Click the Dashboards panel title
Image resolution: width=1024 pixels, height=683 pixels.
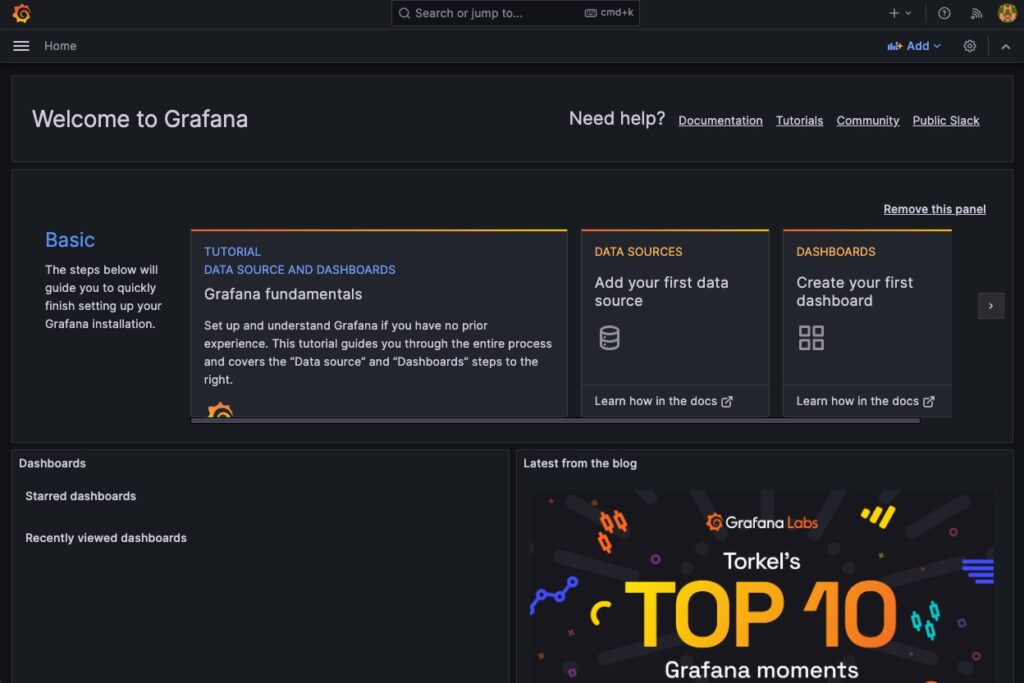click(x=52, y=463)
